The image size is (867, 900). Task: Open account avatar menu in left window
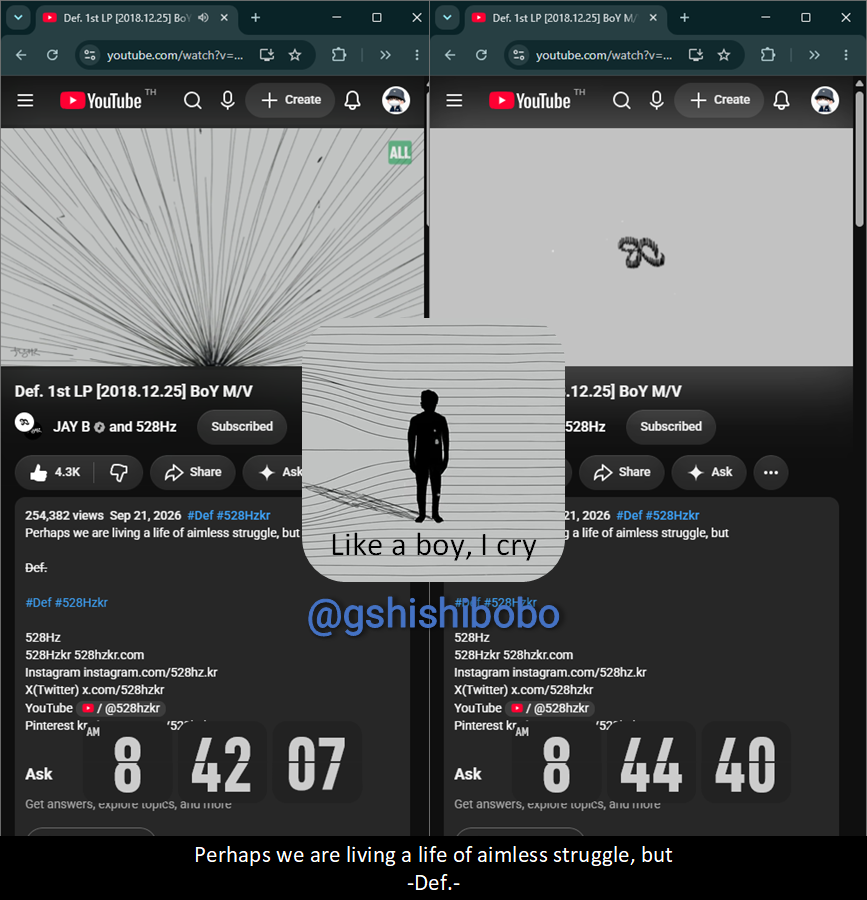(396, 100)
